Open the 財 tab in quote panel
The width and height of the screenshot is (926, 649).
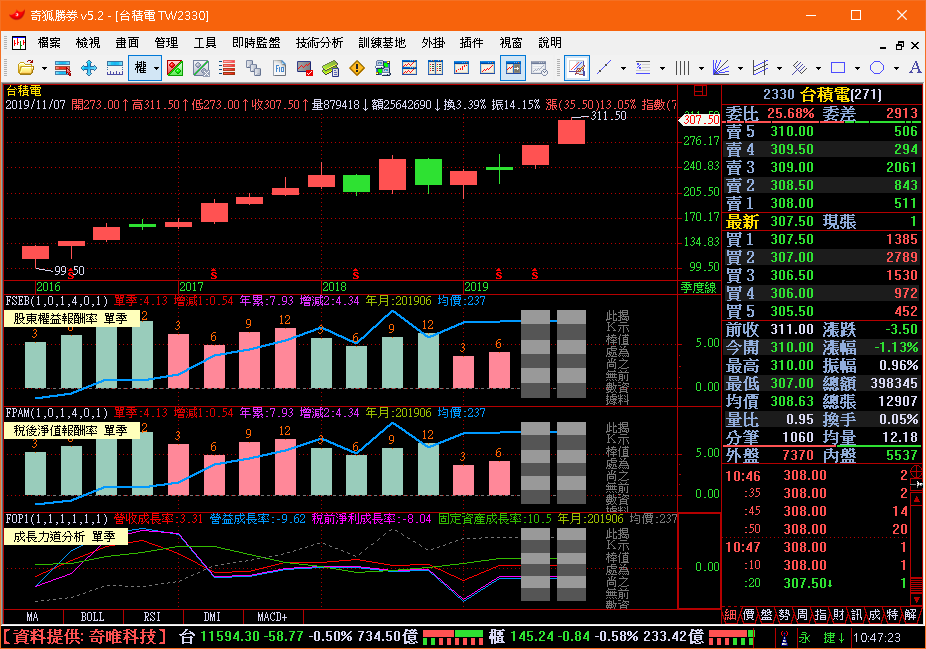838,615
